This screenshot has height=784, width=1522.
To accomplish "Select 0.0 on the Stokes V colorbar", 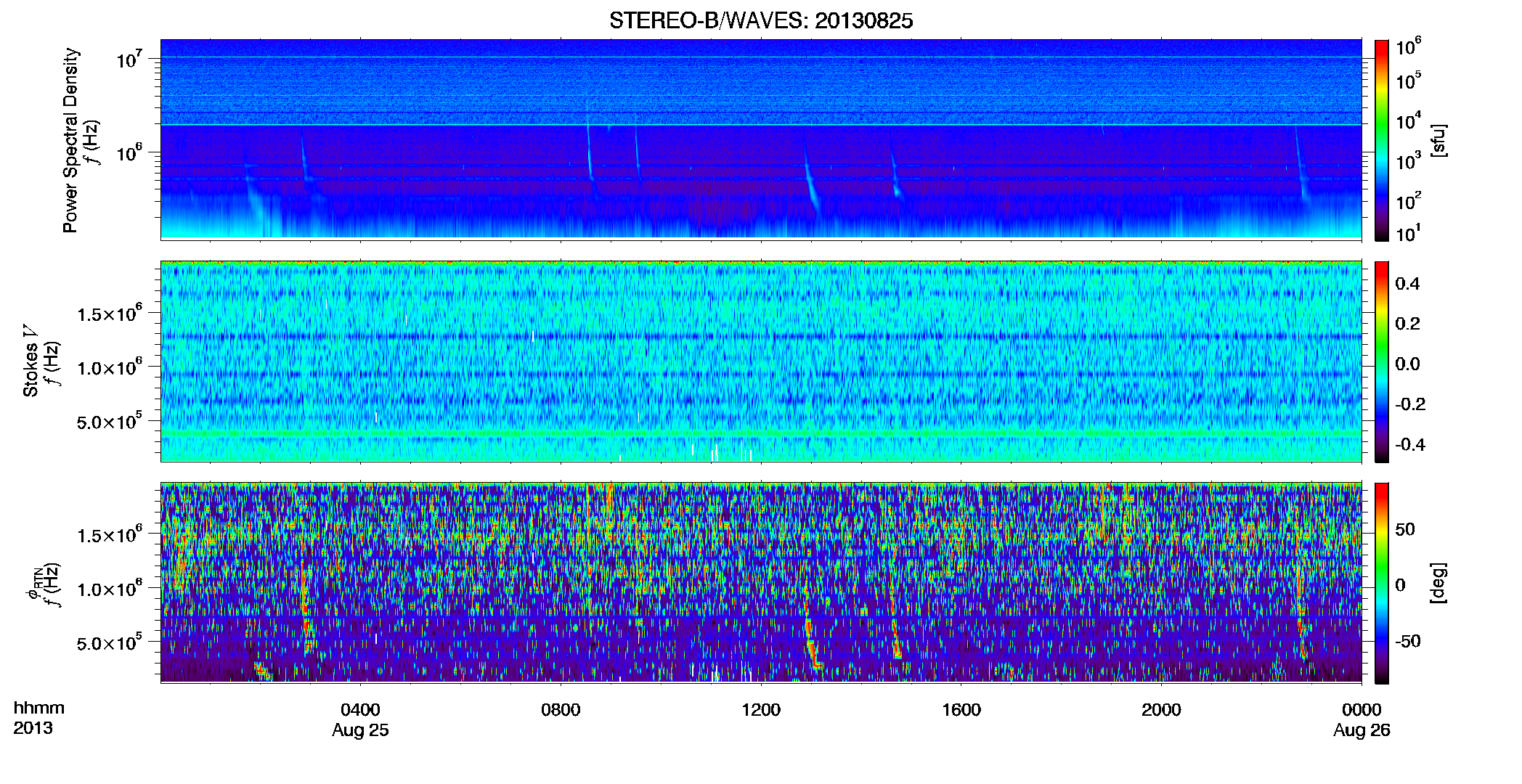I will click(1407, 364).
